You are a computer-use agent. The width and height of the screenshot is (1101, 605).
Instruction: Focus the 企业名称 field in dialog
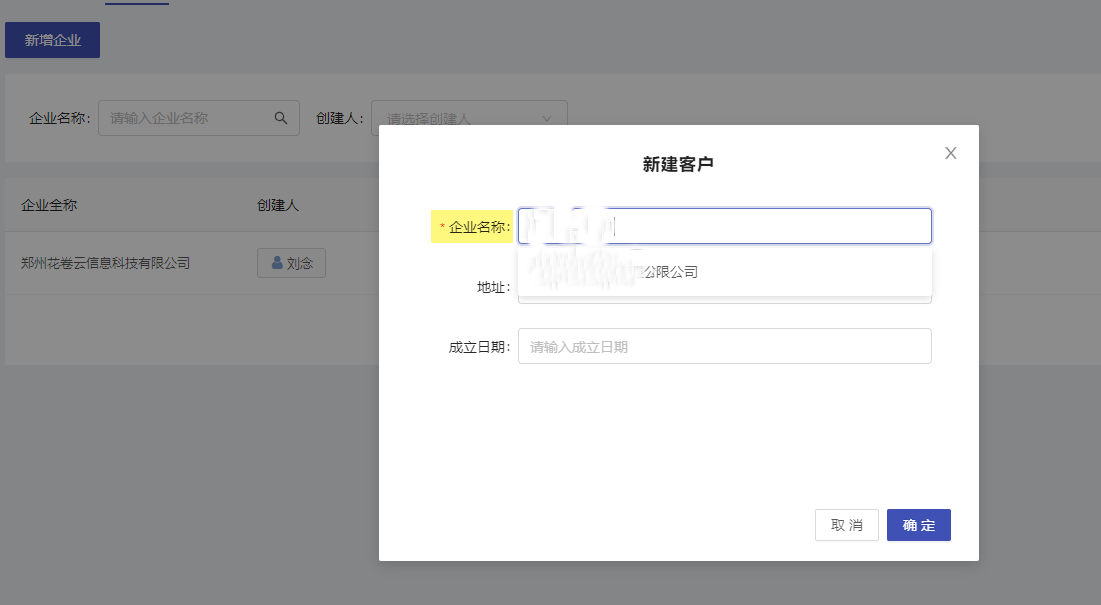coord(725,226)
